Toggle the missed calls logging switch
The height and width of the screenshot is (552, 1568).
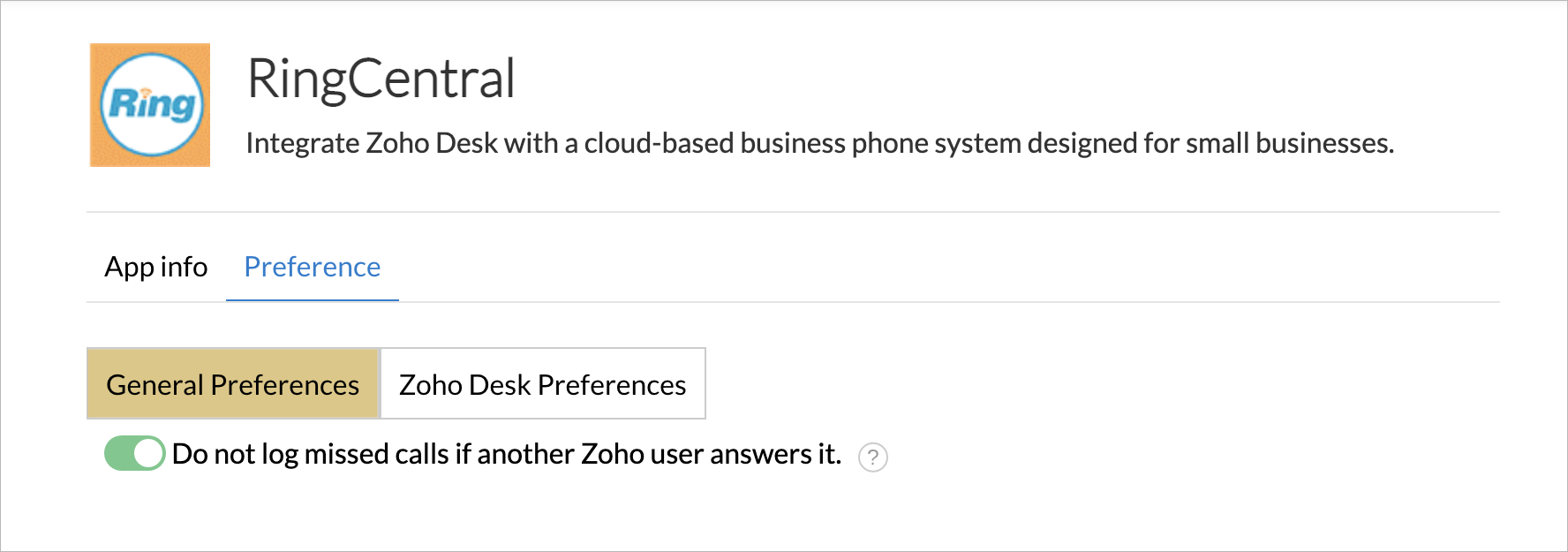(x=135, y=453)
